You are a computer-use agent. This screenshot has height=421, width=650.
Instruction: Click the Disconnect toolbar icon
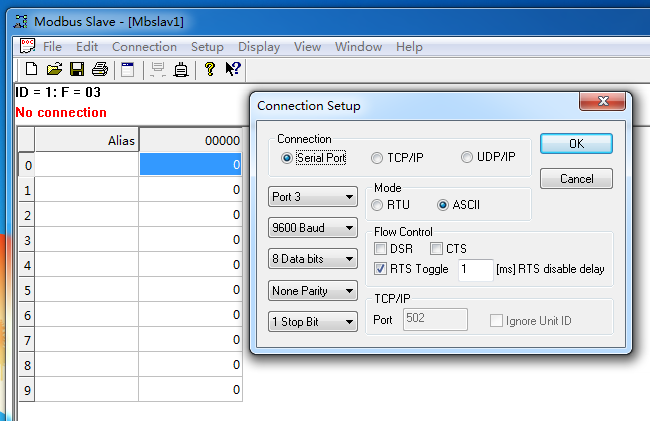[181, 69]
